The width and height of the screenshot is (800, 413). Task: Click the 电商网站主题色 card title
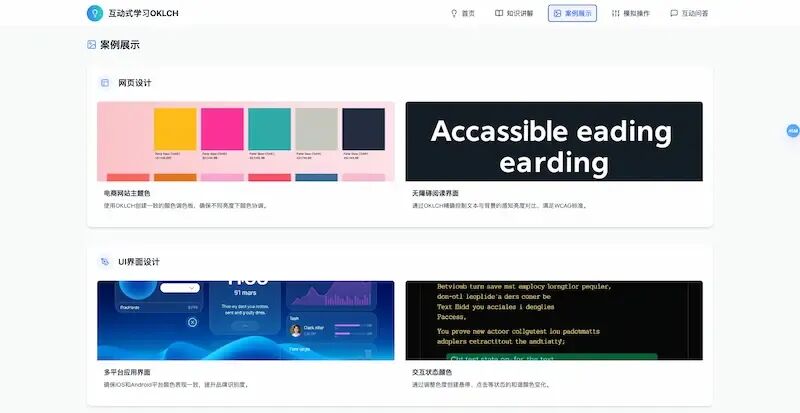[127, 193]
